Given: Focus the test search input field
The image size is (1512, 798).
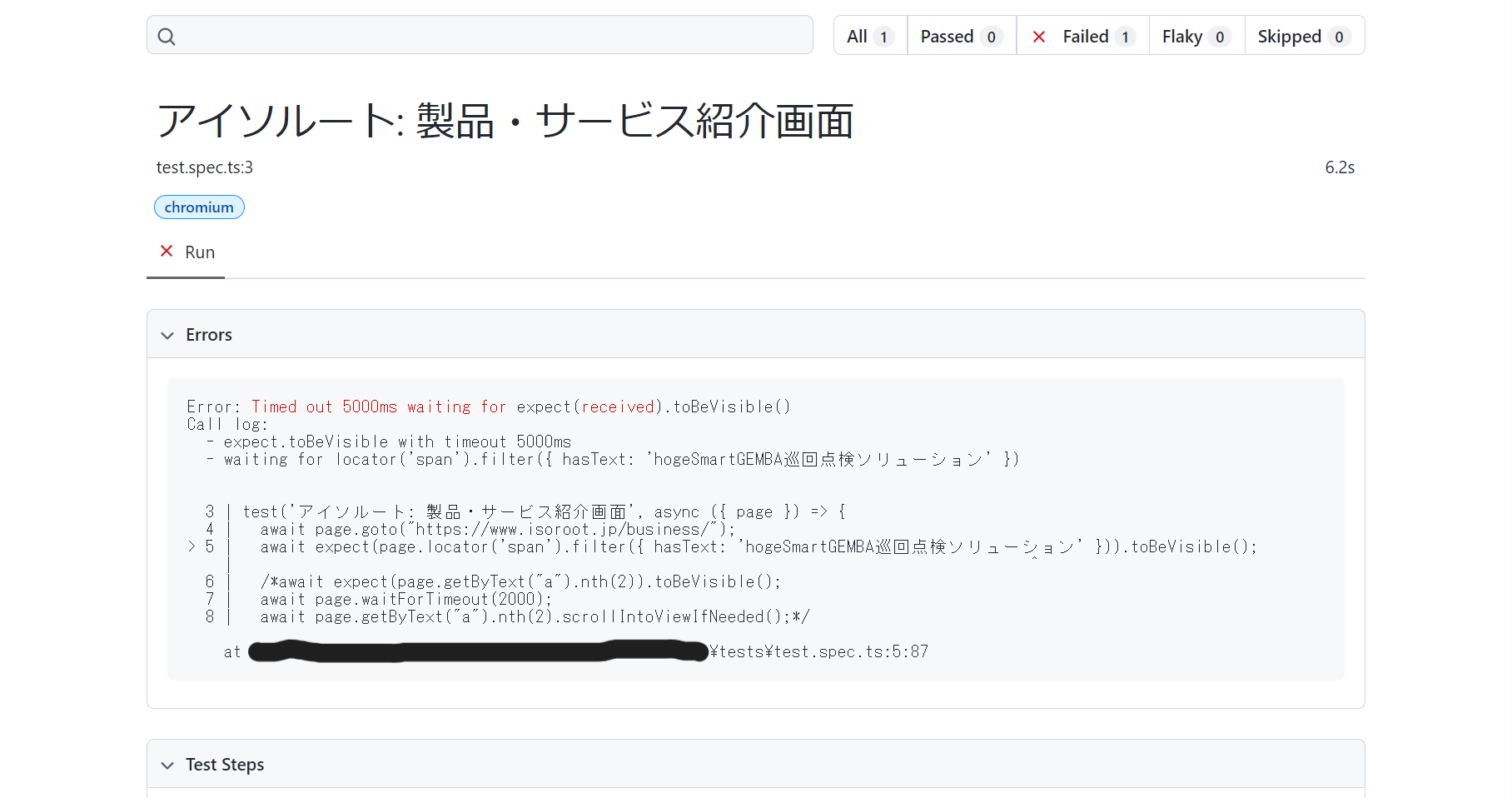Looking at the screenshot, I should [480, 35].
